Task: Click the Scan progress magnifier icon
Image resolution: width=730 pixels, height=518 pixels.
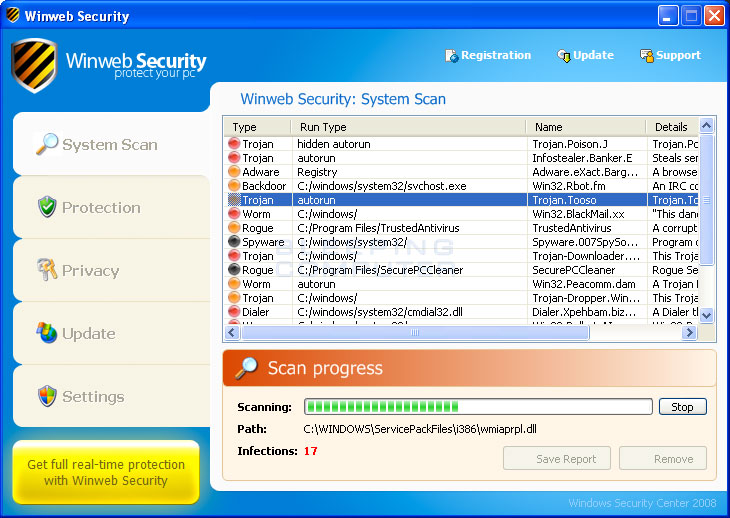Action: tap(246, 368)
